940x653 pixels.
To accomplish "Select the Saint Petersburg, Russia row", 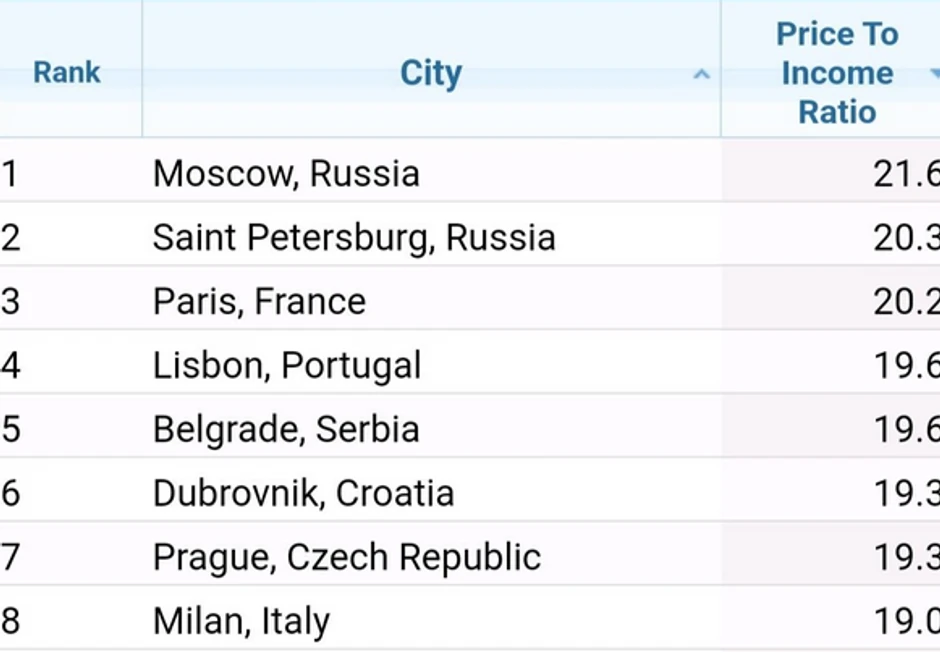I will [354, 238].
